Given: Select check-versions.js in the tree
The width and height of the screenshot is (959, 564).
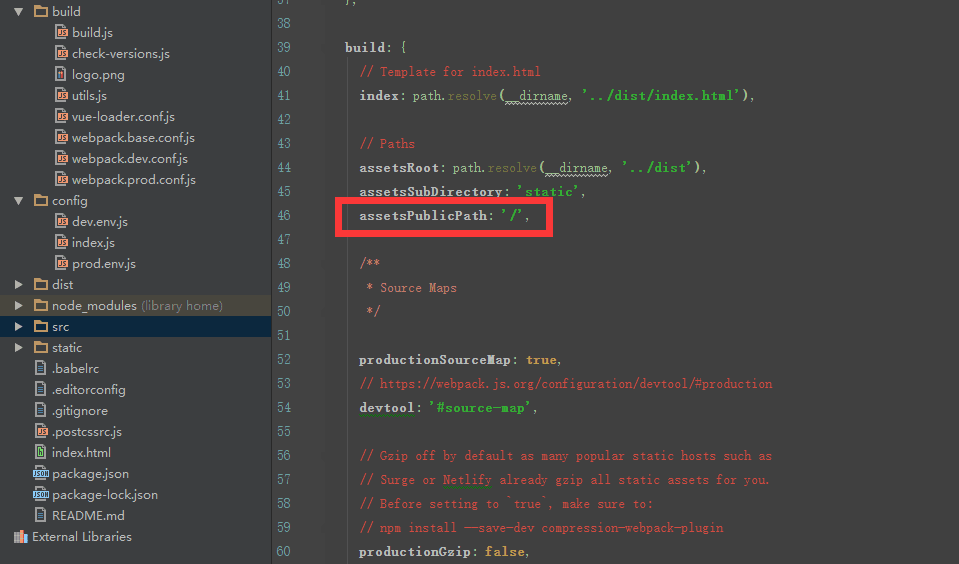Looking at the screenshot, I should tap(121, 54).
